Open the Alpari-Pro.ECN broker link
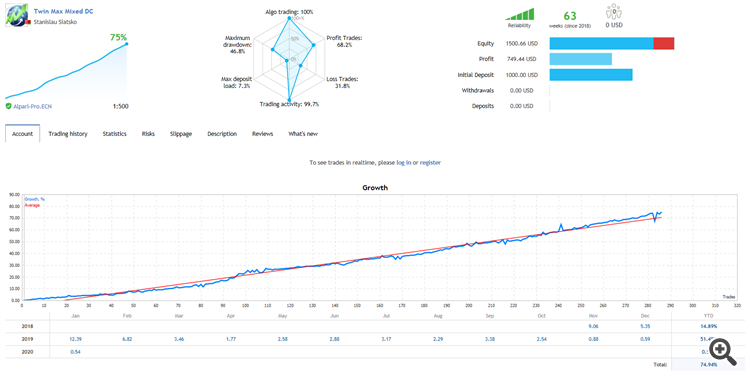The width and height of the screenshot is (750, 378). pos(33,106)
